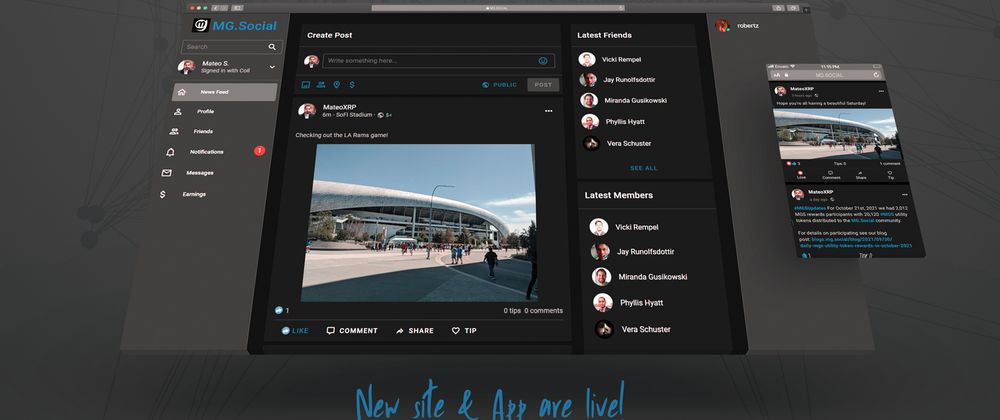Tap the stadium photo on the phone

click(836, 134)
